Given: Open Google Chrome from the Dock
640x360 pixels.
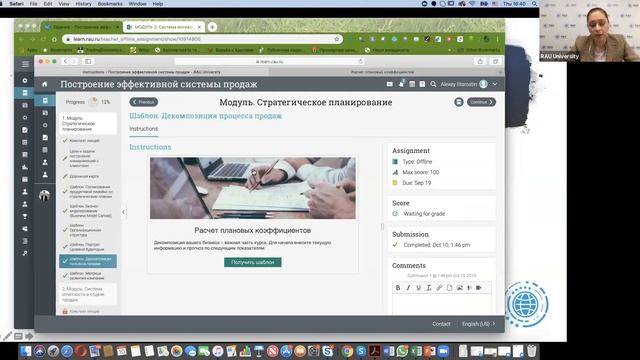Looking at the screenshot, I should [347, 351].
